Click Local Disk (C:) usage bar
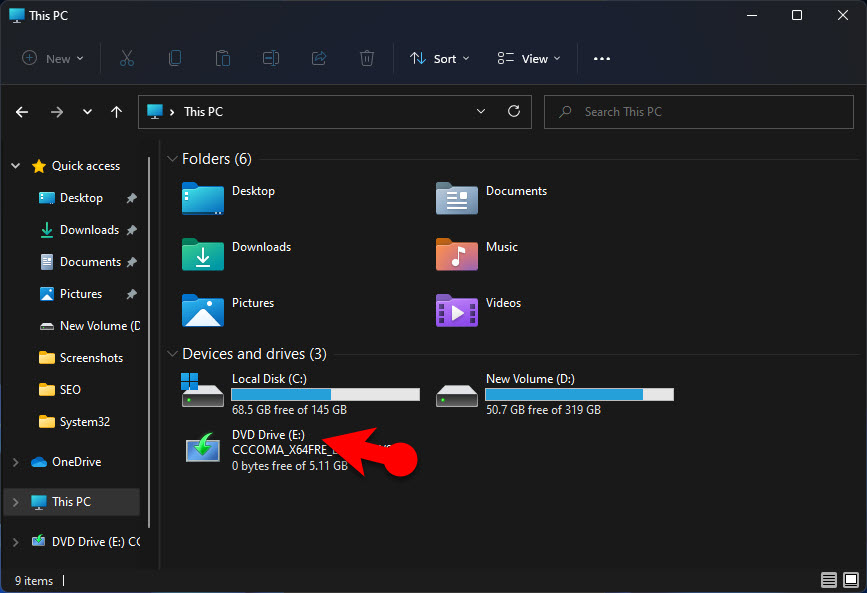Image resolution: width=867 pixels, height=593 pixels. [x=325, y=394]
